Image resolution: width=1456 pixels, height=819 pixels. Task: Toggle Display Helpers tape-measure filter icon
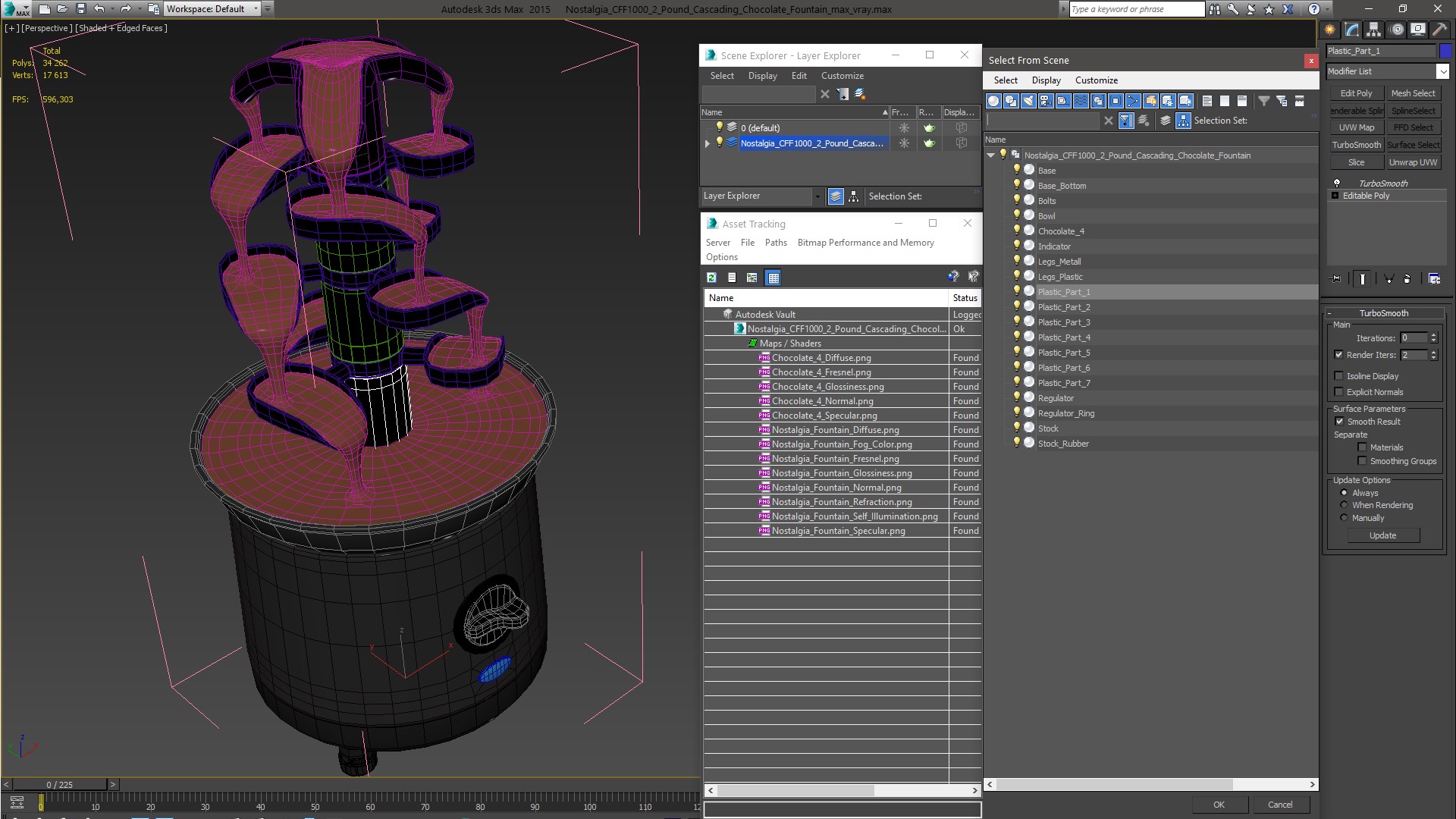pyautogui.click(x=1063, y=101)
